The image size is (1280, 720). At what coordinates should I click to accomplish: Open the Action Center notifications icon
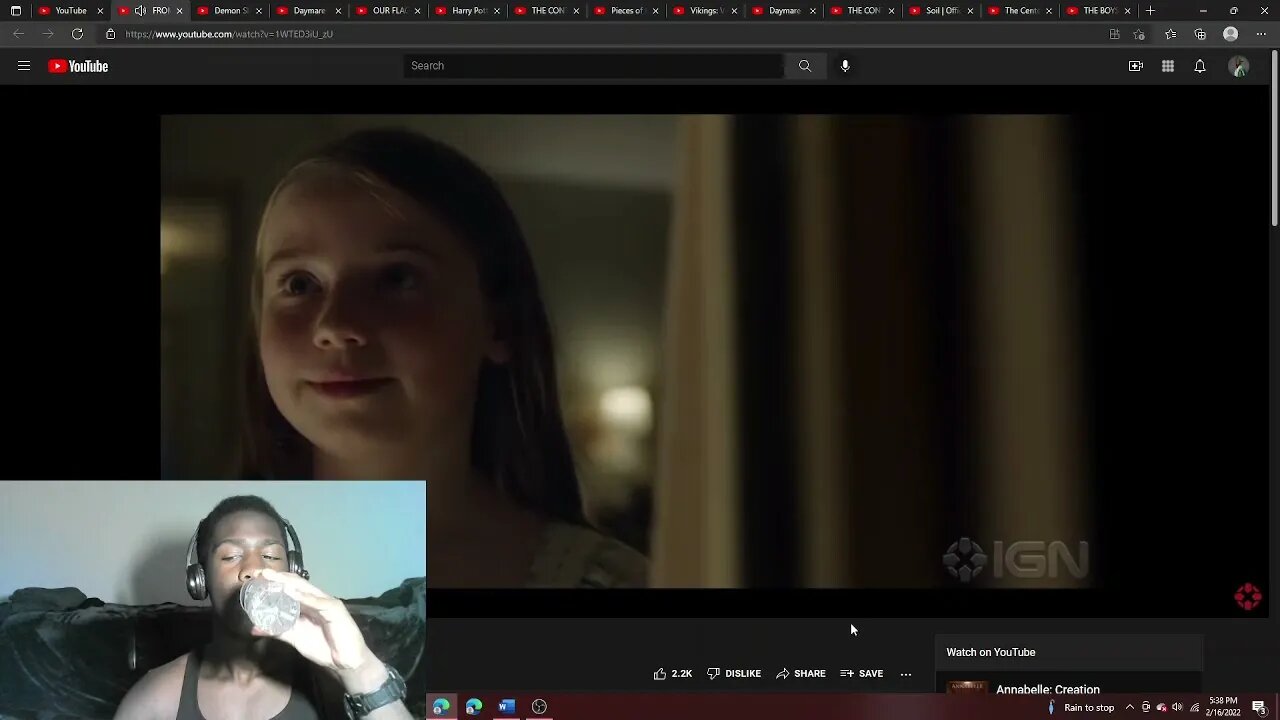(1259, 708)
